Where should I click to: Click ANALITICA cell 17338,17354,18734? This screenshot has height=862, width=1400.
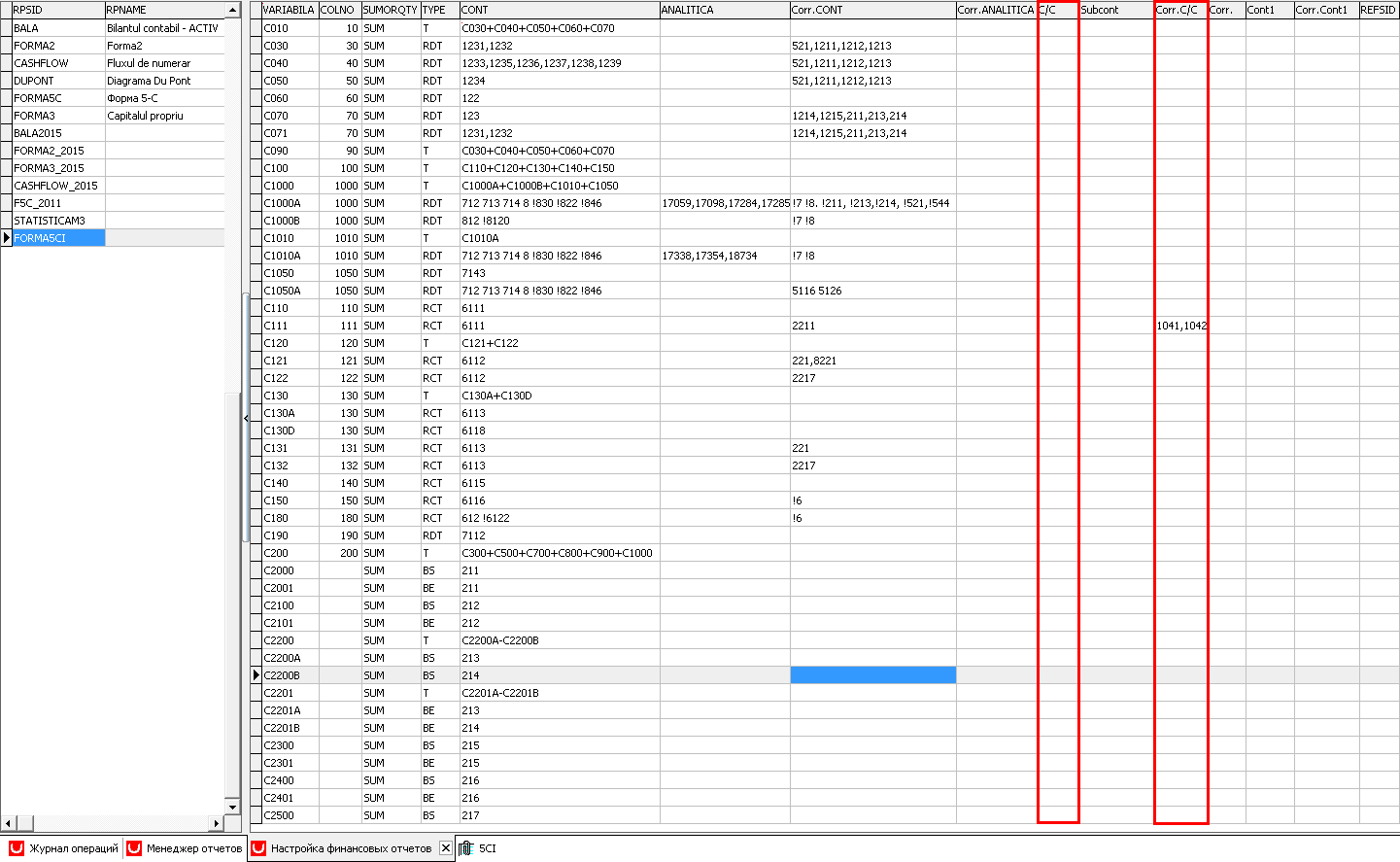coord(725,256)
